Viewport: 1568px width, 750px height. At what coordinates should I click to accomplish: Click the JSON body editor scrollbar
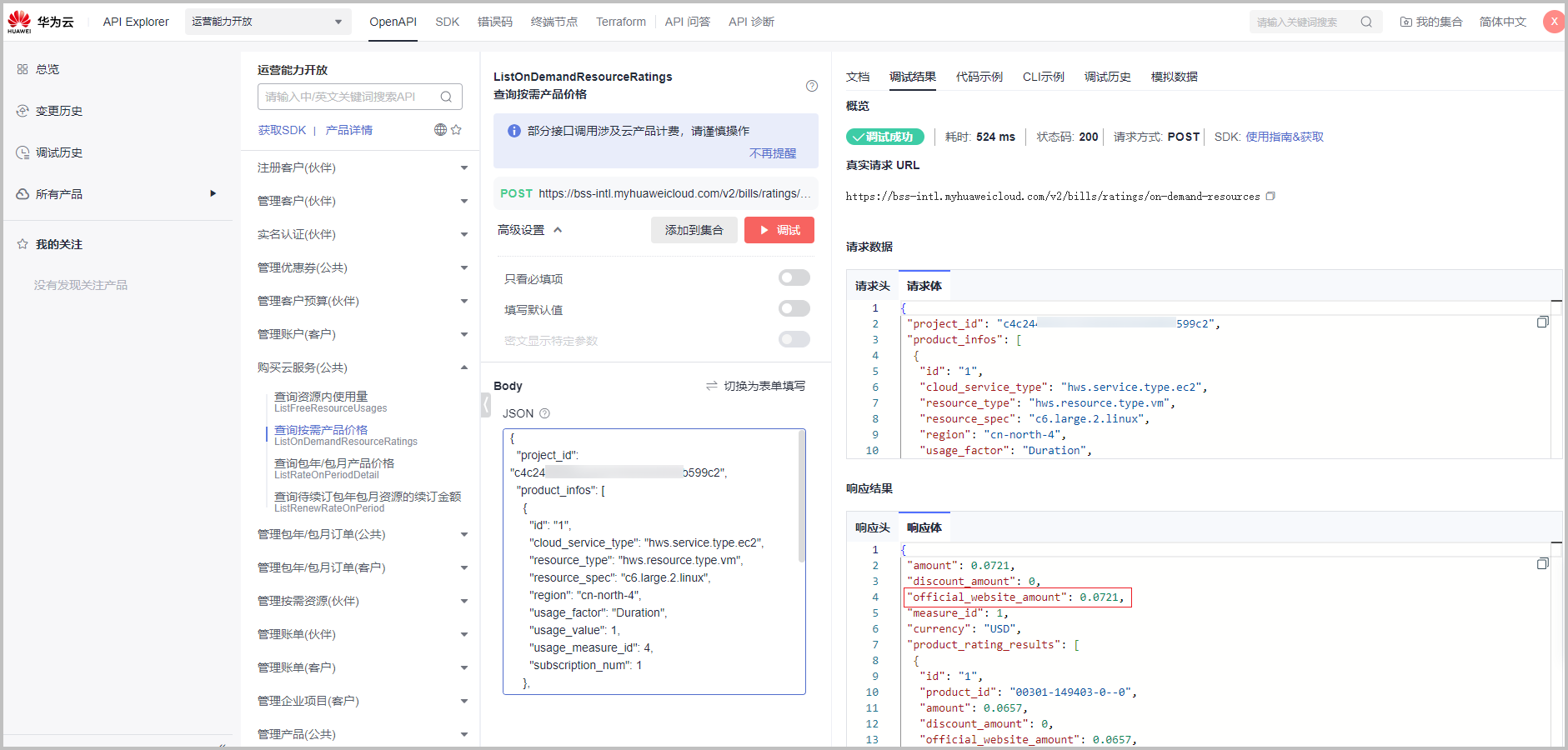click(801, 500)
